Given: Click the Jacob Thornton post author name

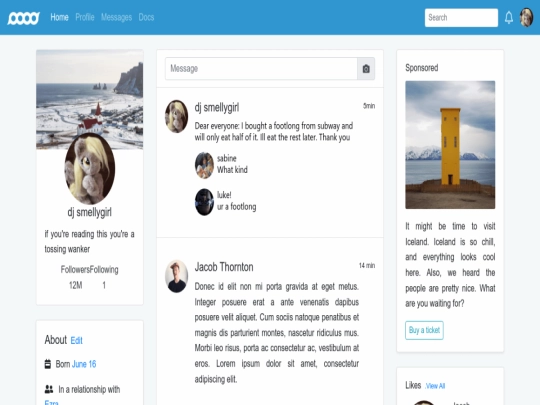Looking at the screenshot, I should pyautogui.click(x=224, y=267).
